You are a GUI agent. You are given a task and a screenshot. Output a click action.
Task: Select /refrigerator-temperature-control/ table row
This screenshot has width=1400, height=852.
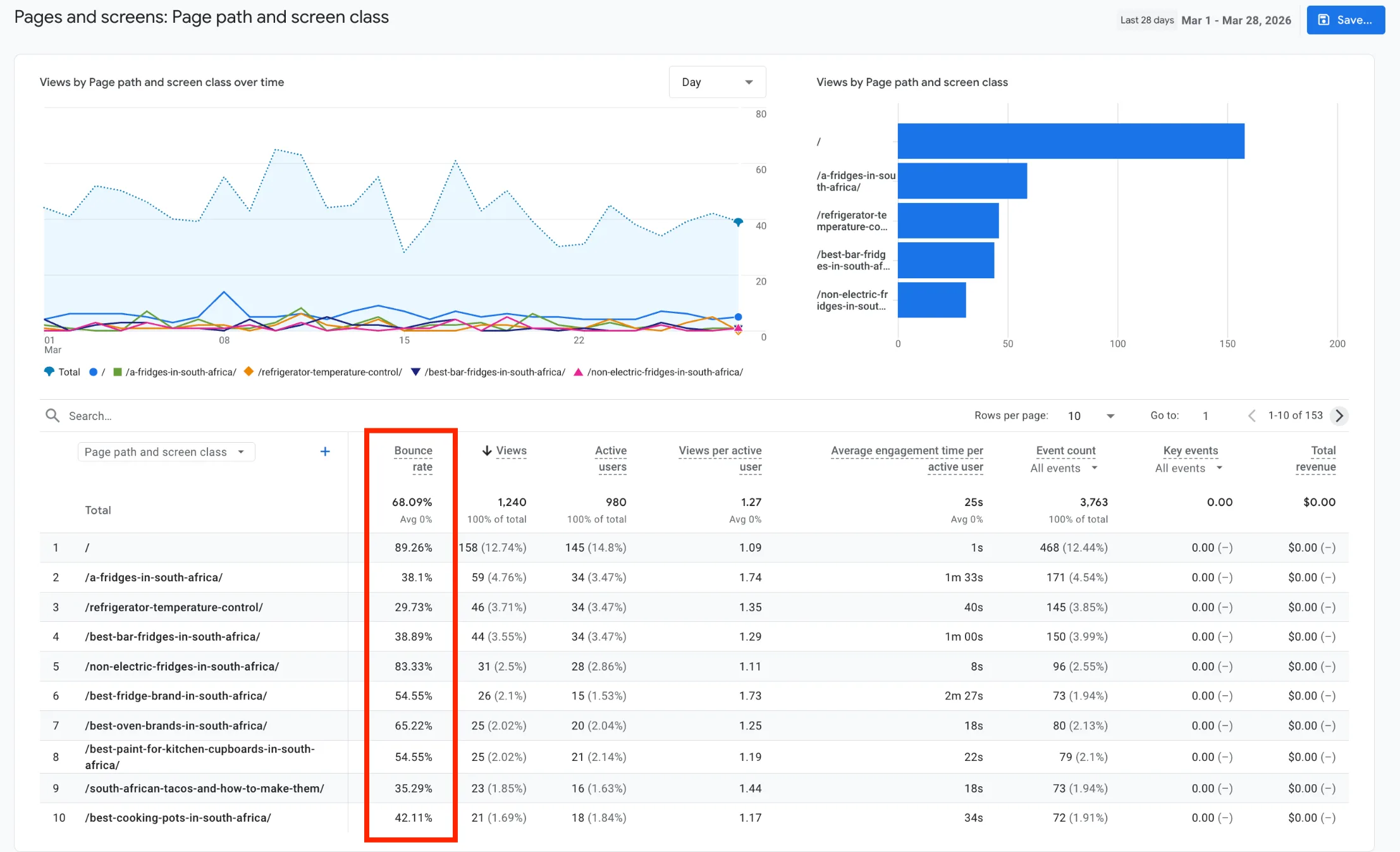click(x=694, y=607)
